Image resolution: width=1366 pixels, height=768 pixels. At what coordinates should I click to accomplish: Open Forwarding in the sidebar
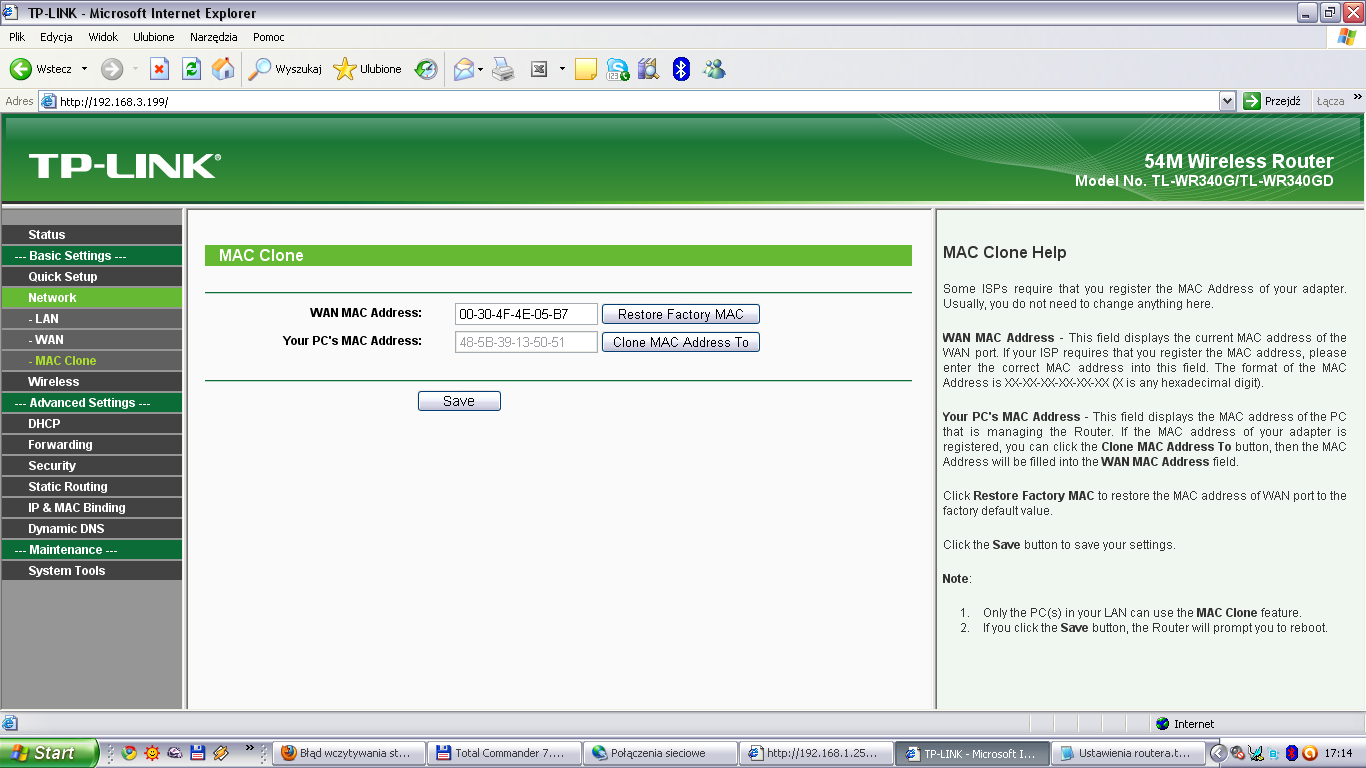click(91, 445)
